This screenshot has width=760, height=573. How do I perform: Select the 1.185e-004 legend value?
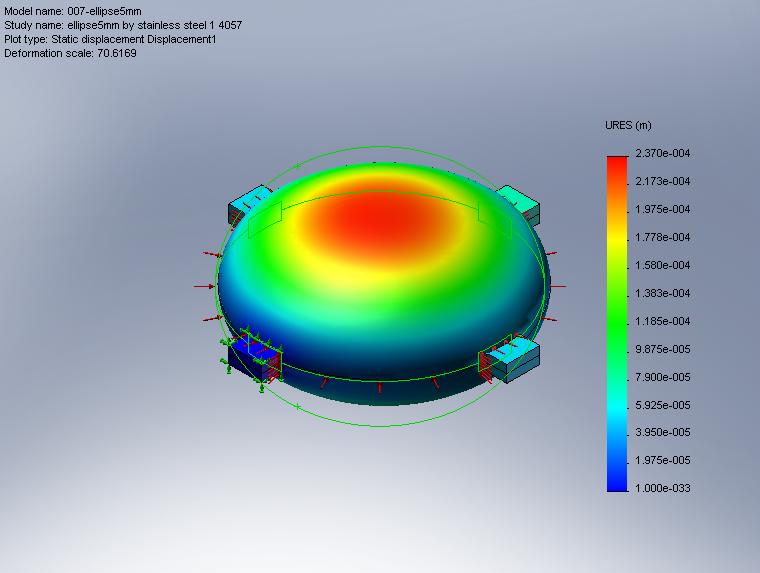tap(662, 321)
